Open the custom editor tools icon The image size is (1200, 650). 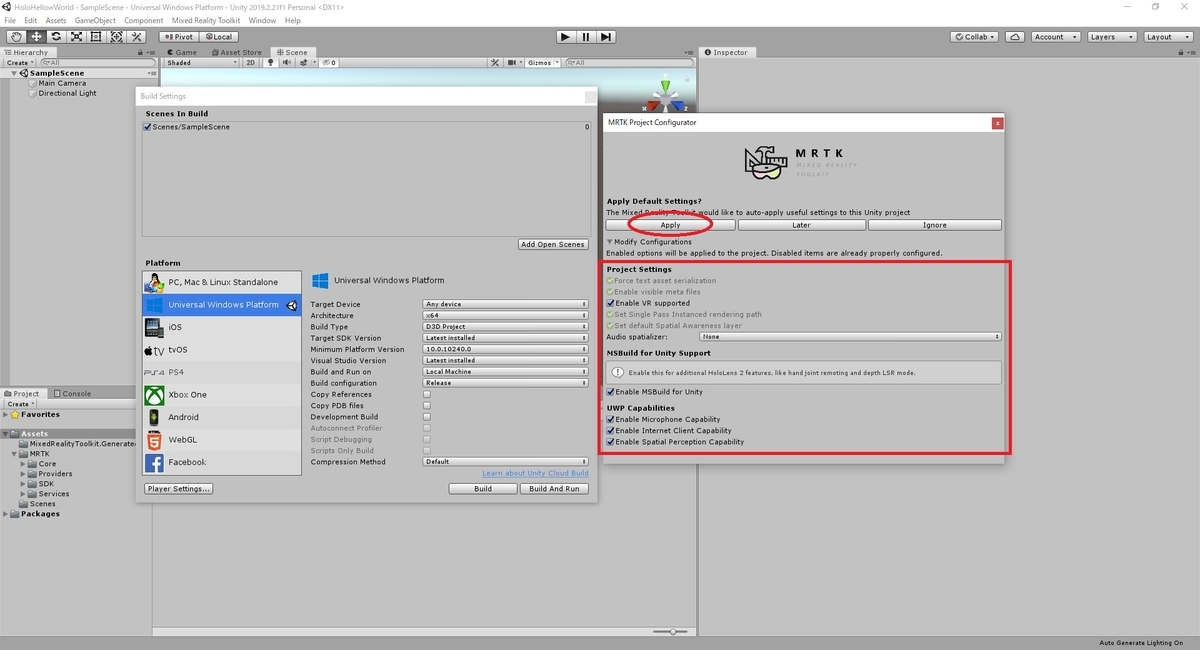pyautogui.click(x=137, y=37)
